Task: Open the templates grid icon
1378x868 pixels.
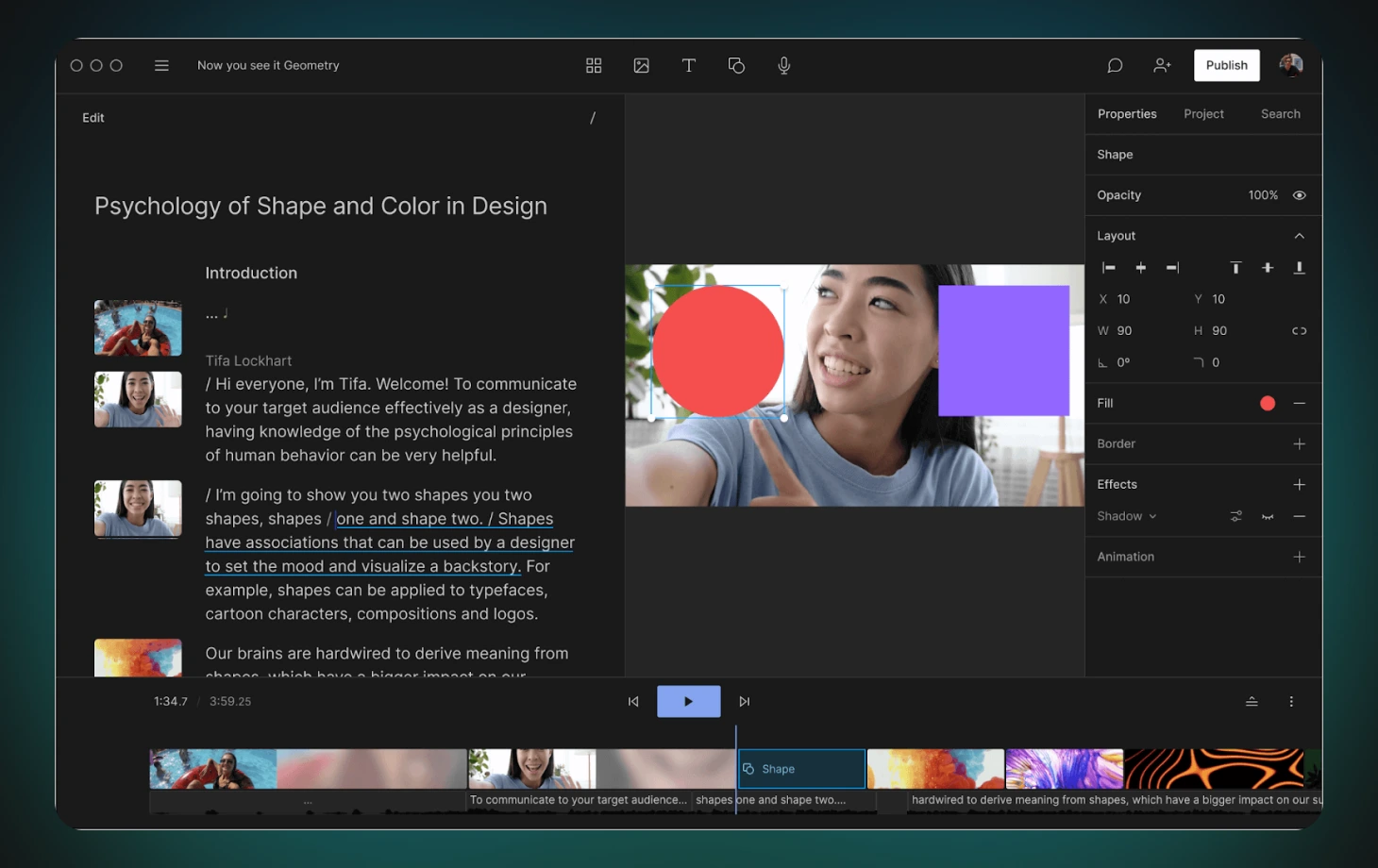Action: tap(594, 65)
